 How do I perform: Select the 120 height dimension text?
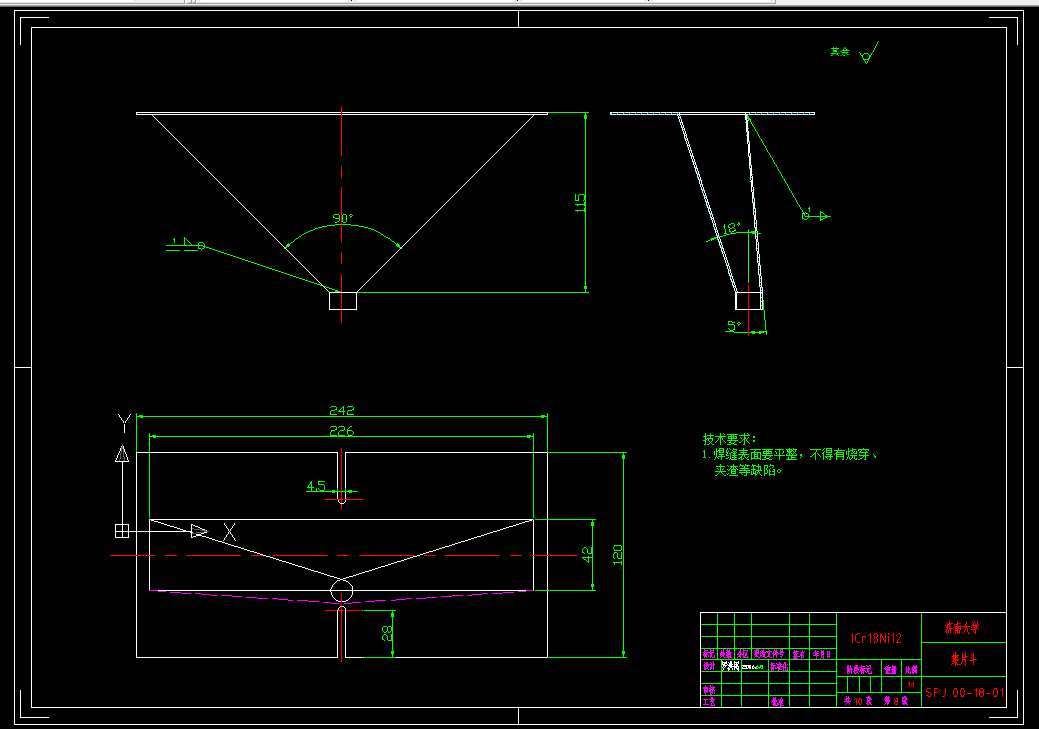pyautogui.click(x=618, y=554)
